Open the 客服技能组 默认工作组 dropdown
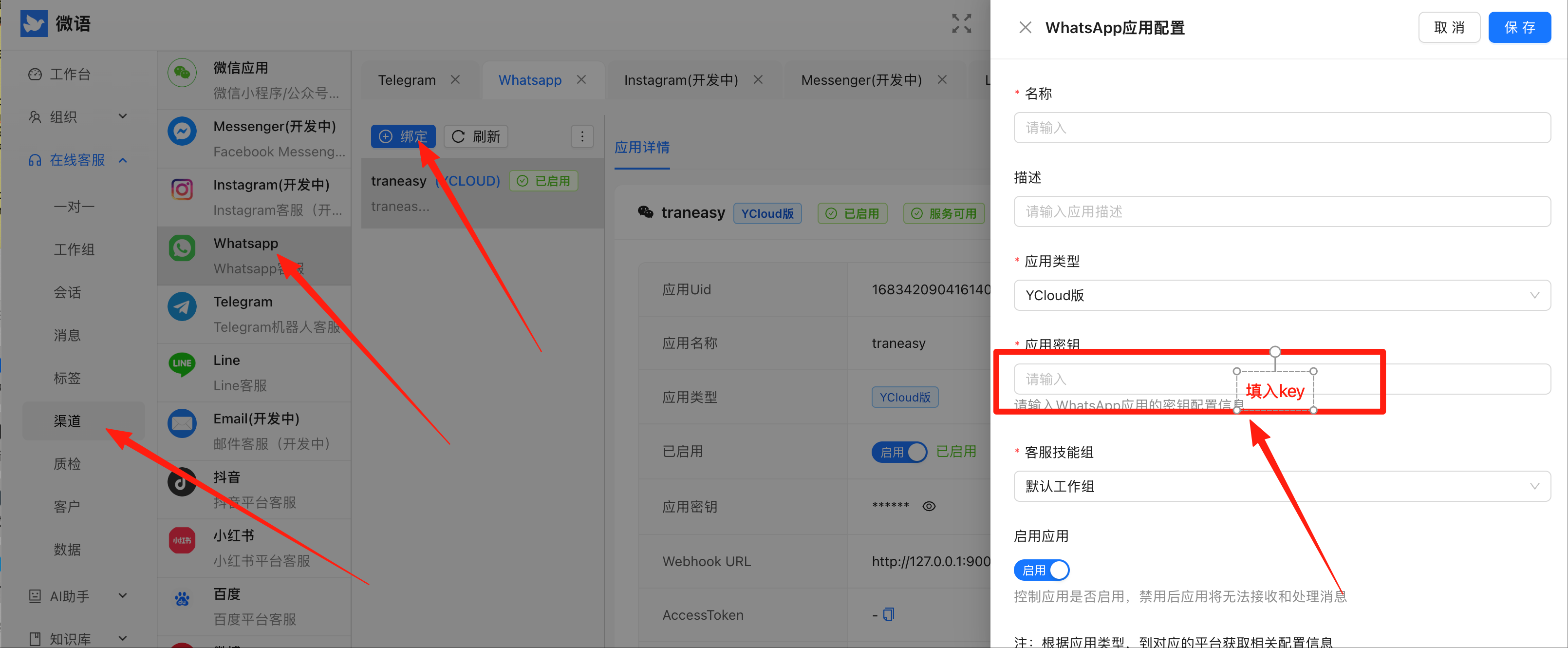This screenshot has width=1568, height=648. (x=1282, y=486)
